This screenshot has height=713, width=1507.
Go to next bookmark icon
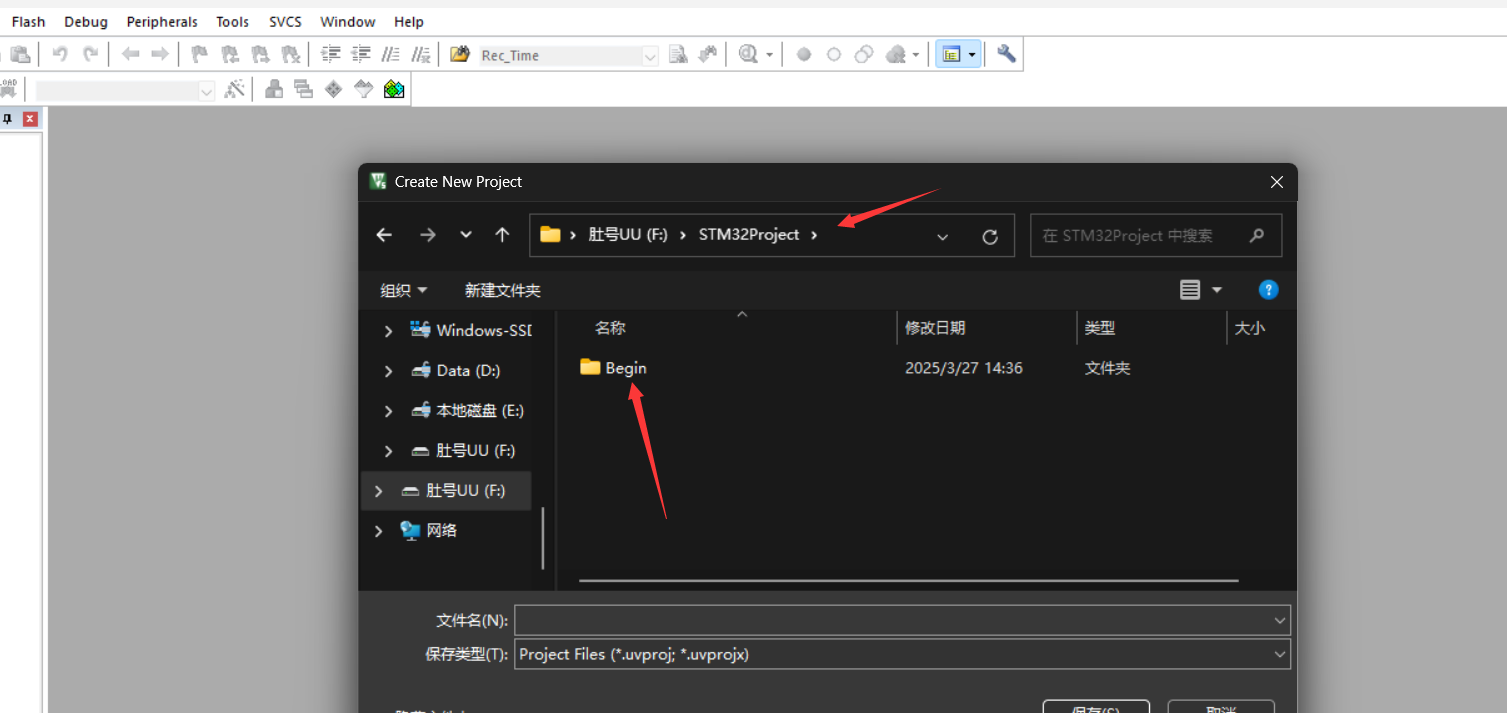click(x=260, y=54)
